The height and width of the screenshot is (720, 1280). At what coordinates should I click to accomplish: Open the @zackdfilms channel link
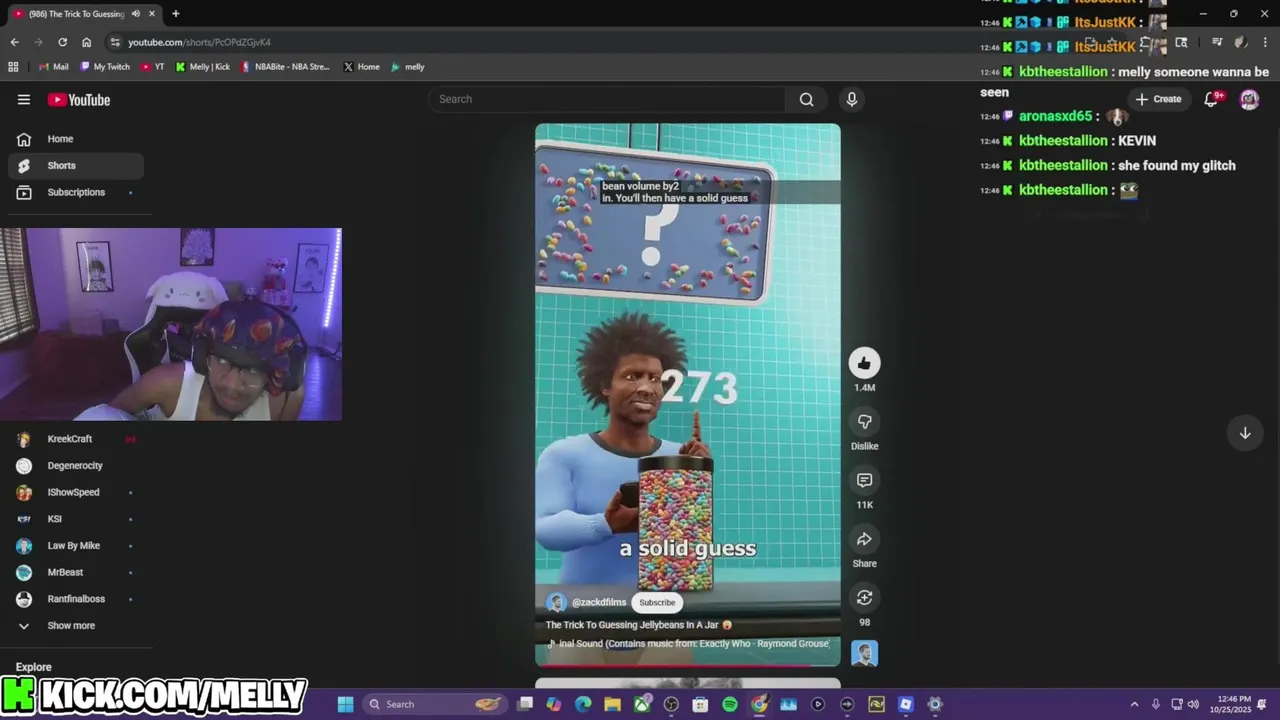click(x=598, y=602)
